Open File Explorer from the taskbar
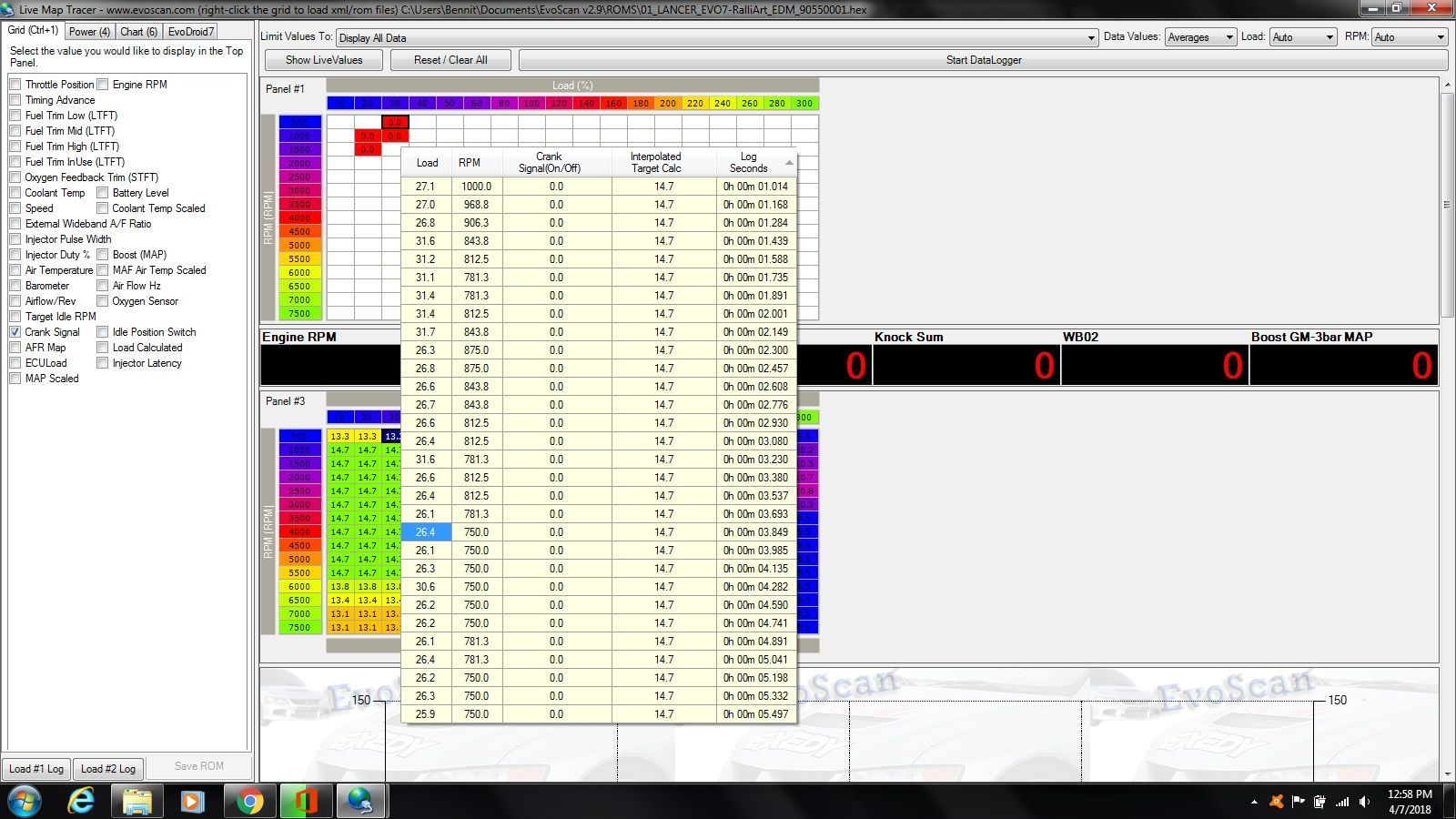This screenshot has height=819, width=1456. coord(137,801)
